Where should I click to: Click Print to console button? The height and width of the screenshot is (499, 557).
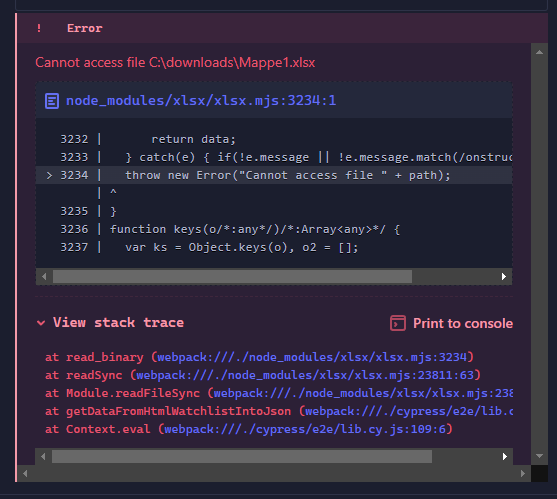pyautogui.click(x=451, y=323)
